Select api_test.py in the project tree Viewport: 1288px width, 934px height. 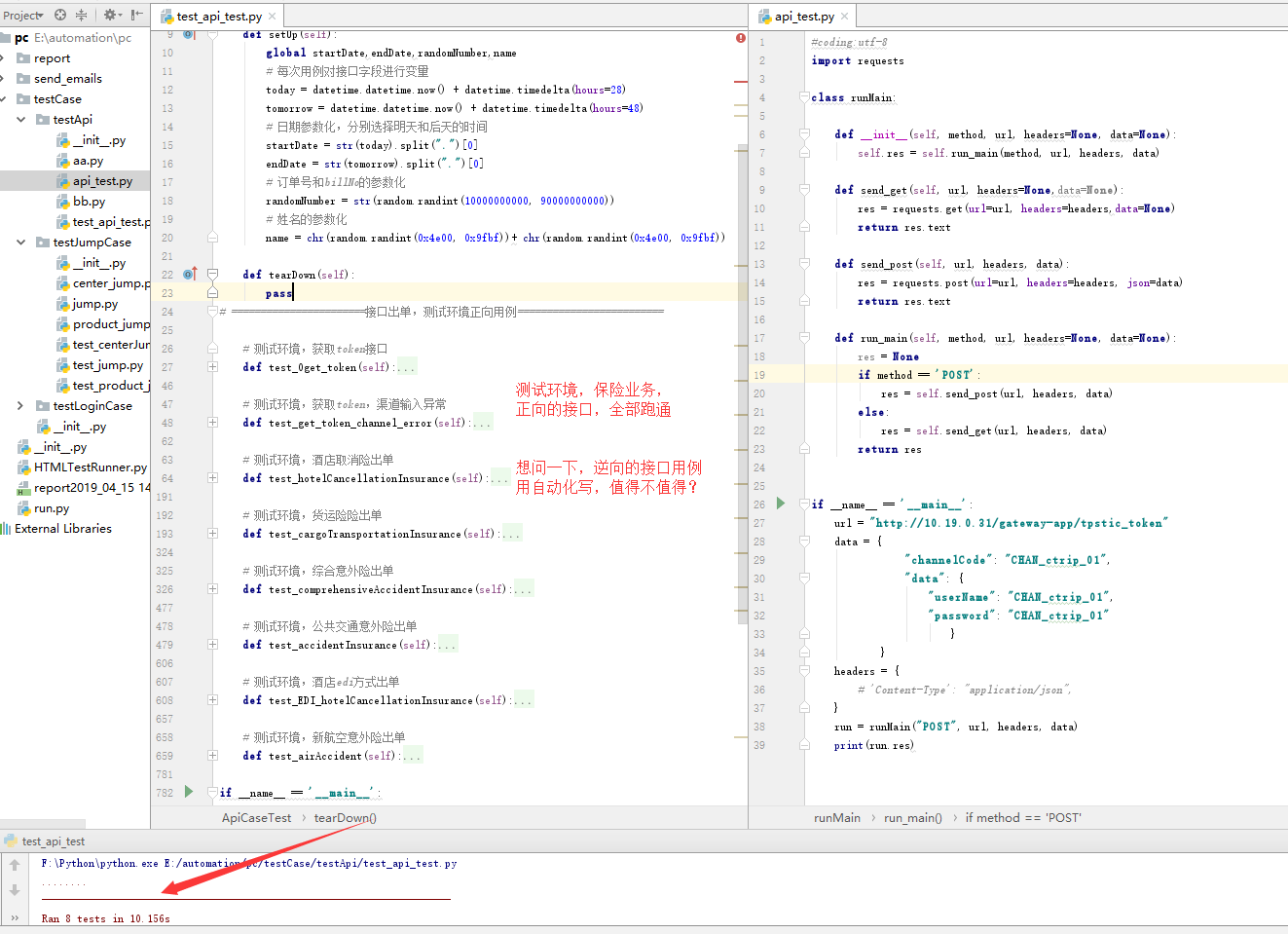tap(102, 181)
